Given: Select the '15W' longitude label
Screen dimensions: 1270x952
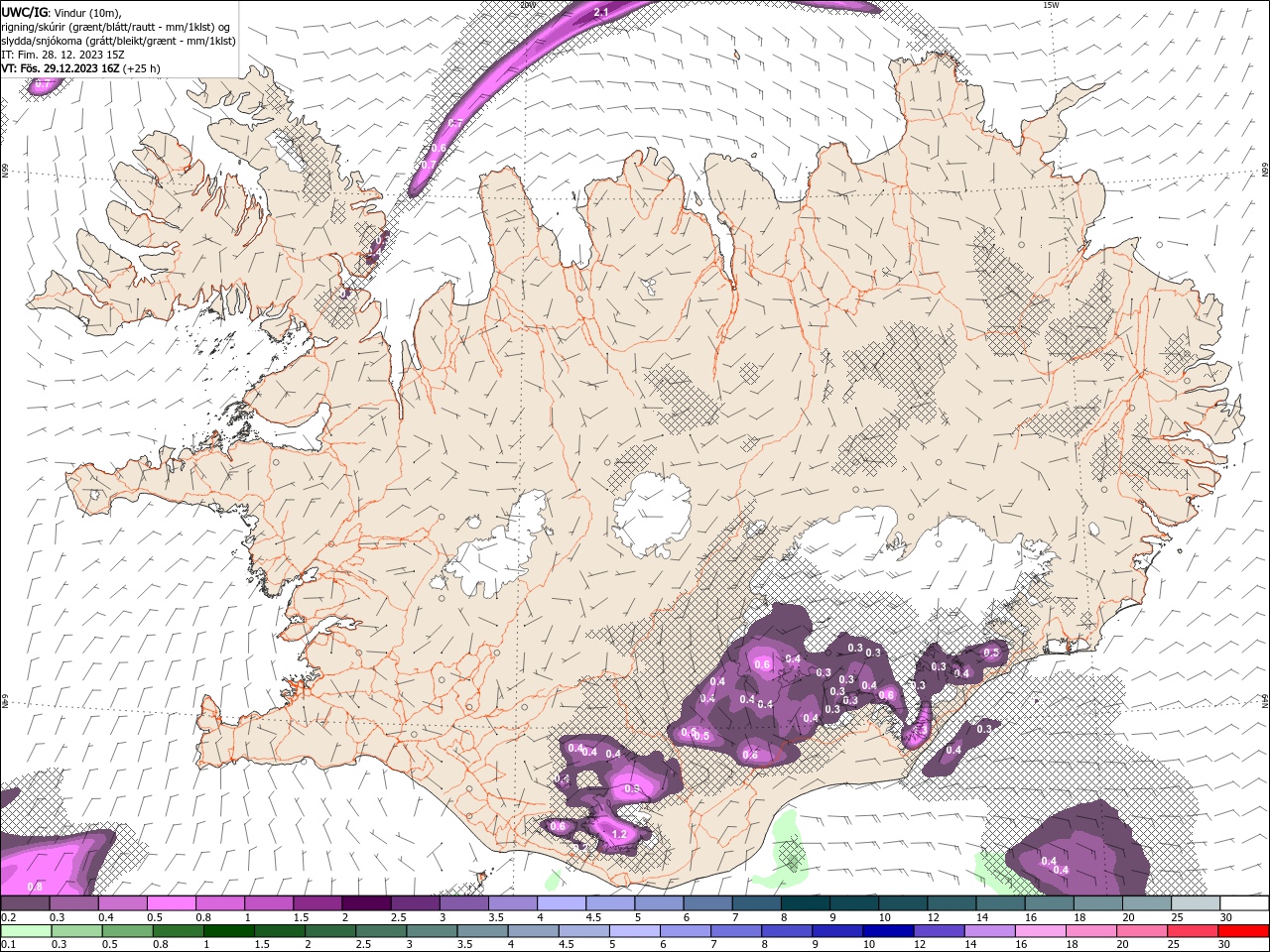Looking at the screenshot, I should coord(1052,5).
